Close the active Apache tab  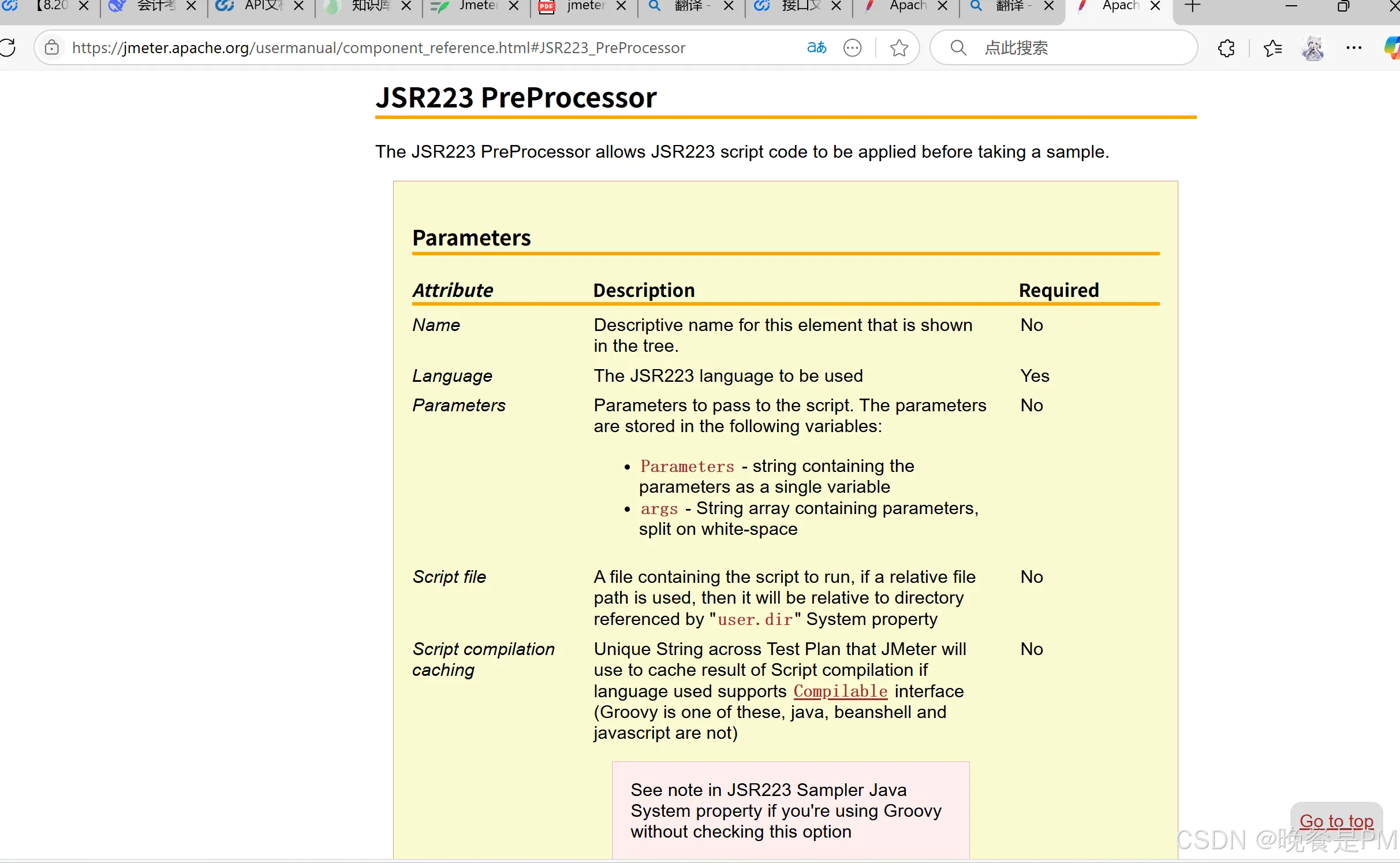(x=1155, y=6)
